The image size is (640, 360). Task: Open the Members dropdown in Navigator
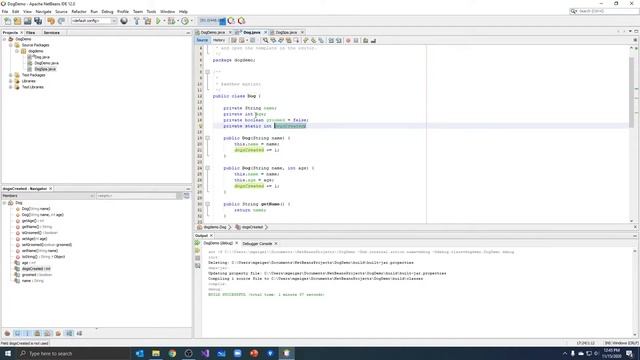pyautogui.click(x=48, y=196)
